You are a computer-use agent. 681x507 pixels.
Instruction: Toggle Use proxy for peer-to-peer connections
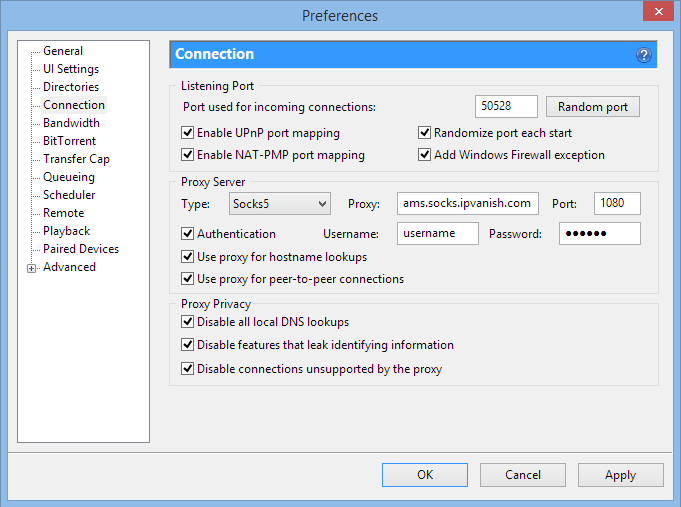[x=187, y=278]
